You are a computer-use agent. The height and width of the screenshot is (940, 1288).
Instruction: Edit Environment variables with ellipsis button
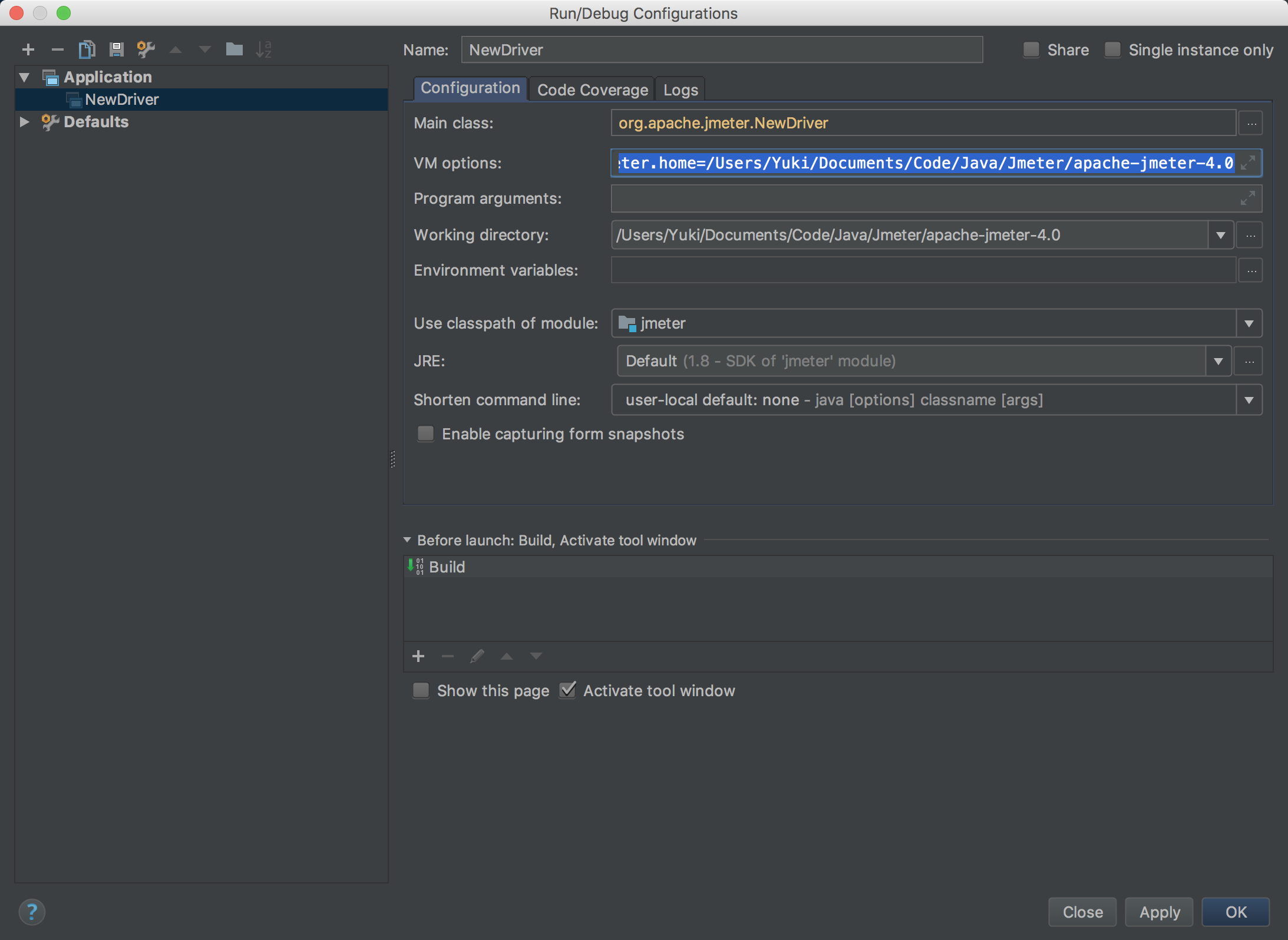point(1251,271)
